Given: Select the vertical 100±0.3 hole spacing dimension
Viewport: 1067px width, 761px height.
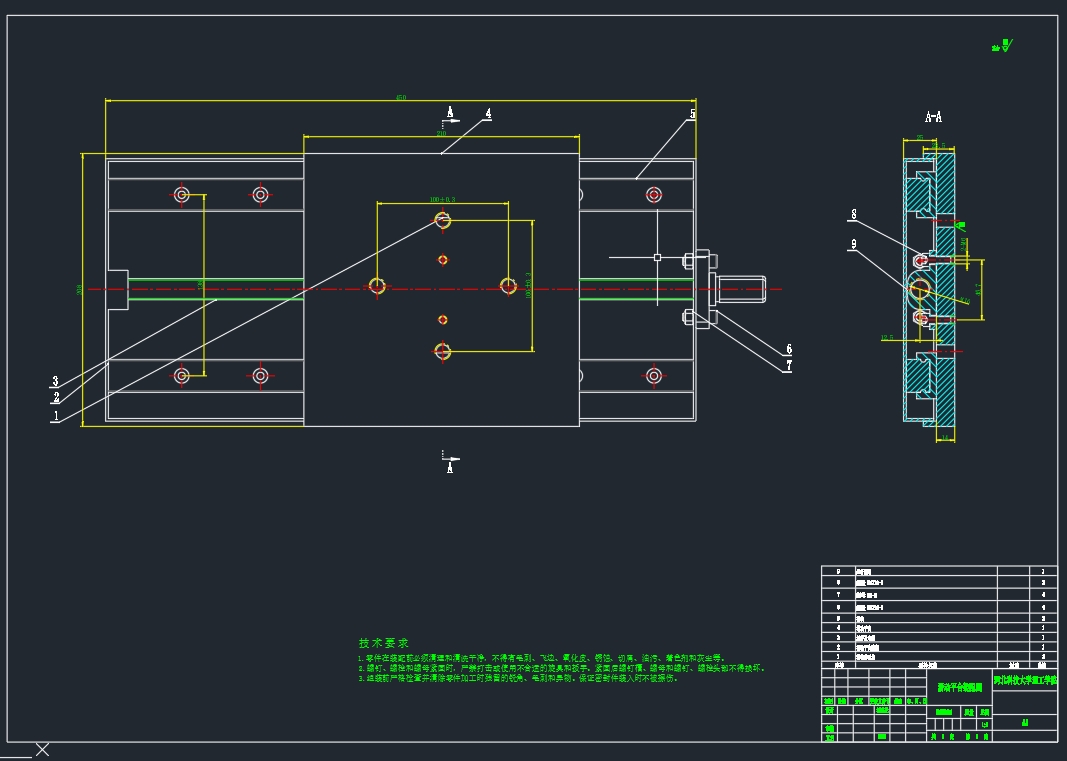Looking at the screenshot, I should (x=529, y=286).
